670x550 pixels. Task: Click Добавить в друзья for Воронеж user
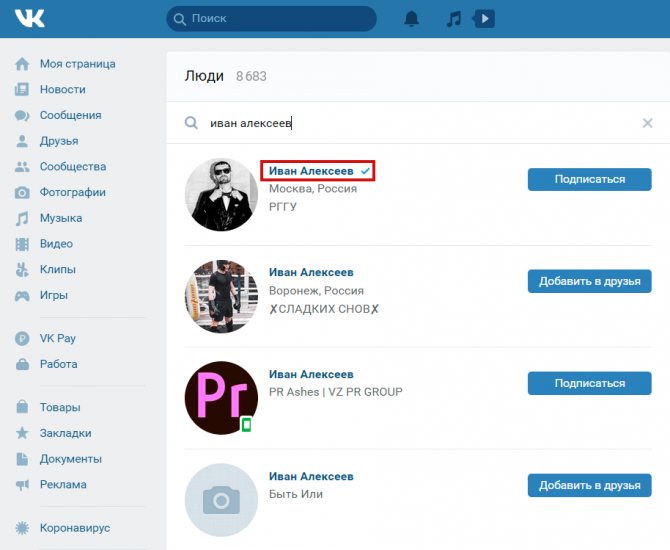tap(589, 281)
